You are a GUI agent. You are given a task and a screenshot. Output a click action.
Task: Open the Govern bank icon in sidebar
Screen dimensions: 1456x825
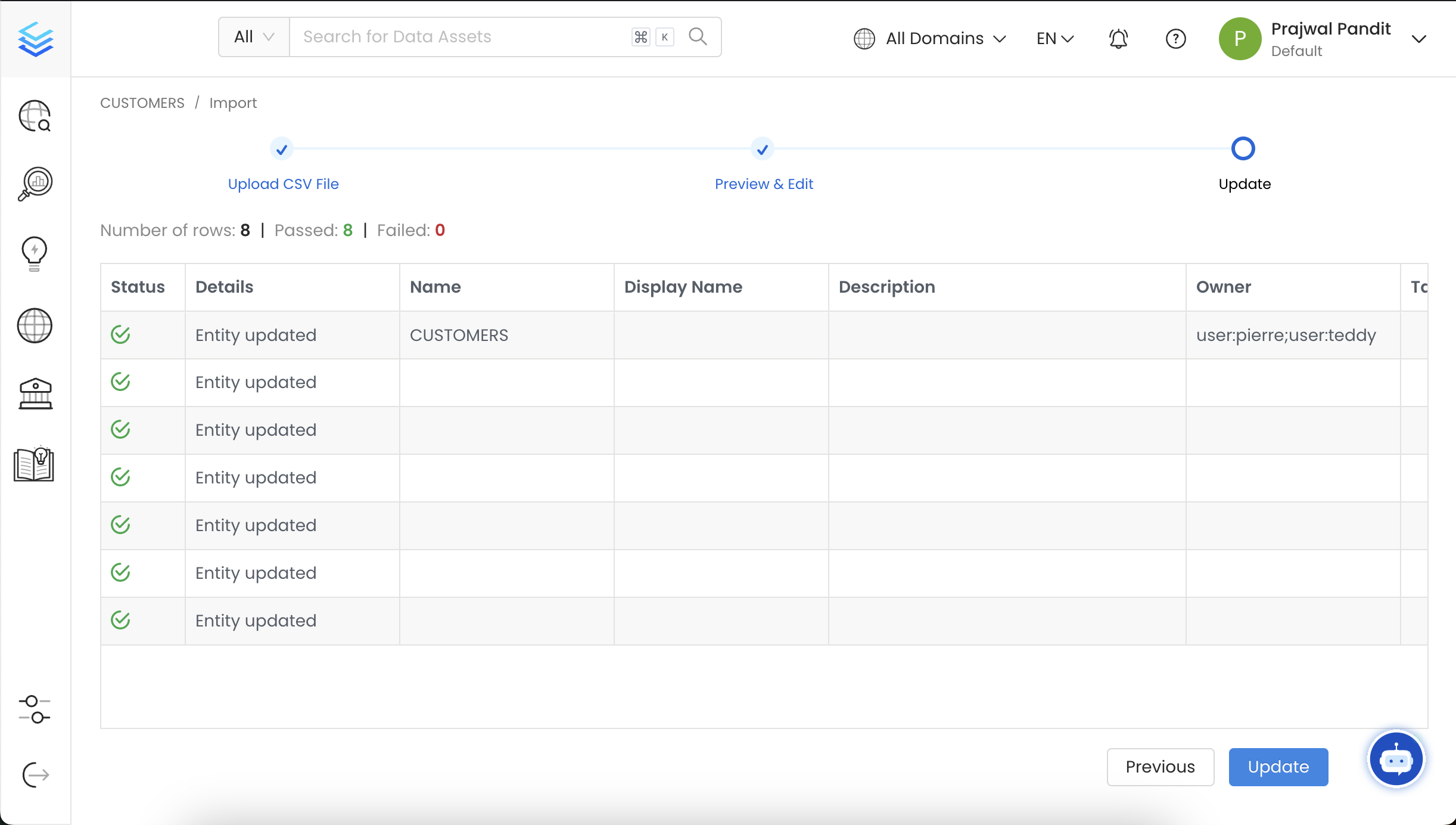(34, 393)
